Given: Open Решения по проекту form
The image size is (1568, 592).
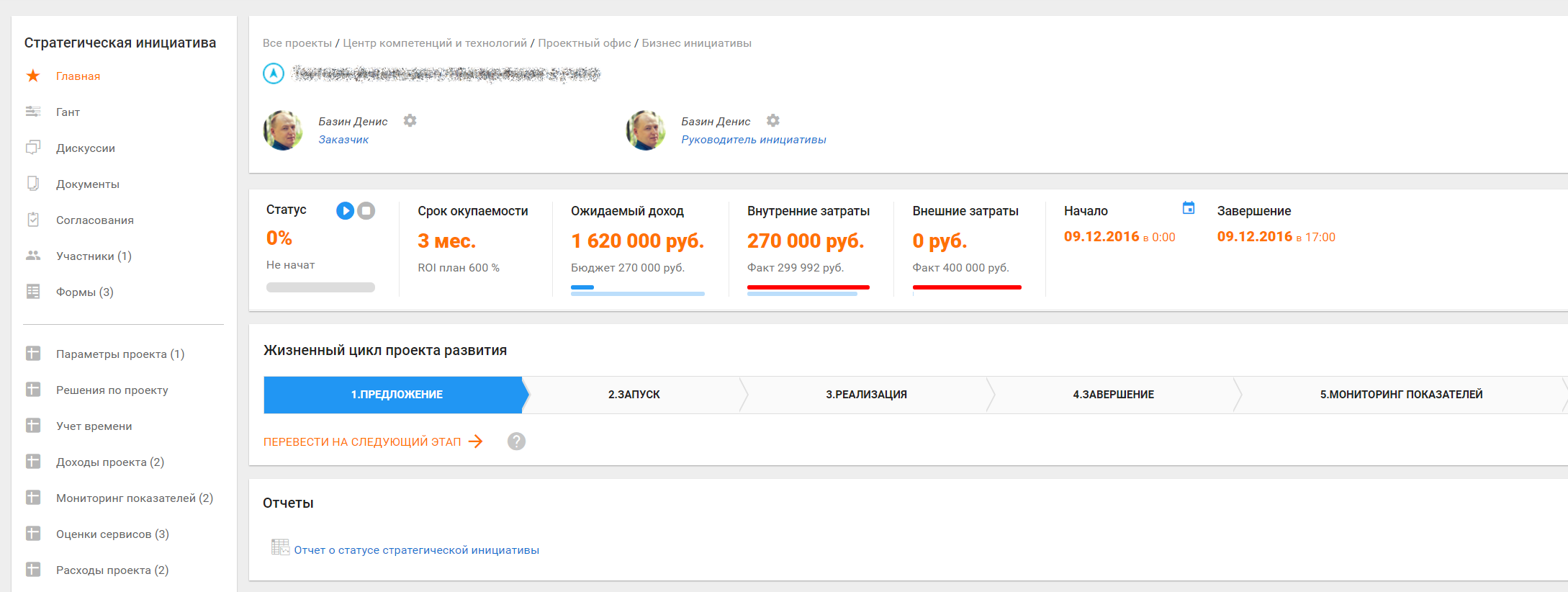Looking at the screenshot, I should click(112, 390).
